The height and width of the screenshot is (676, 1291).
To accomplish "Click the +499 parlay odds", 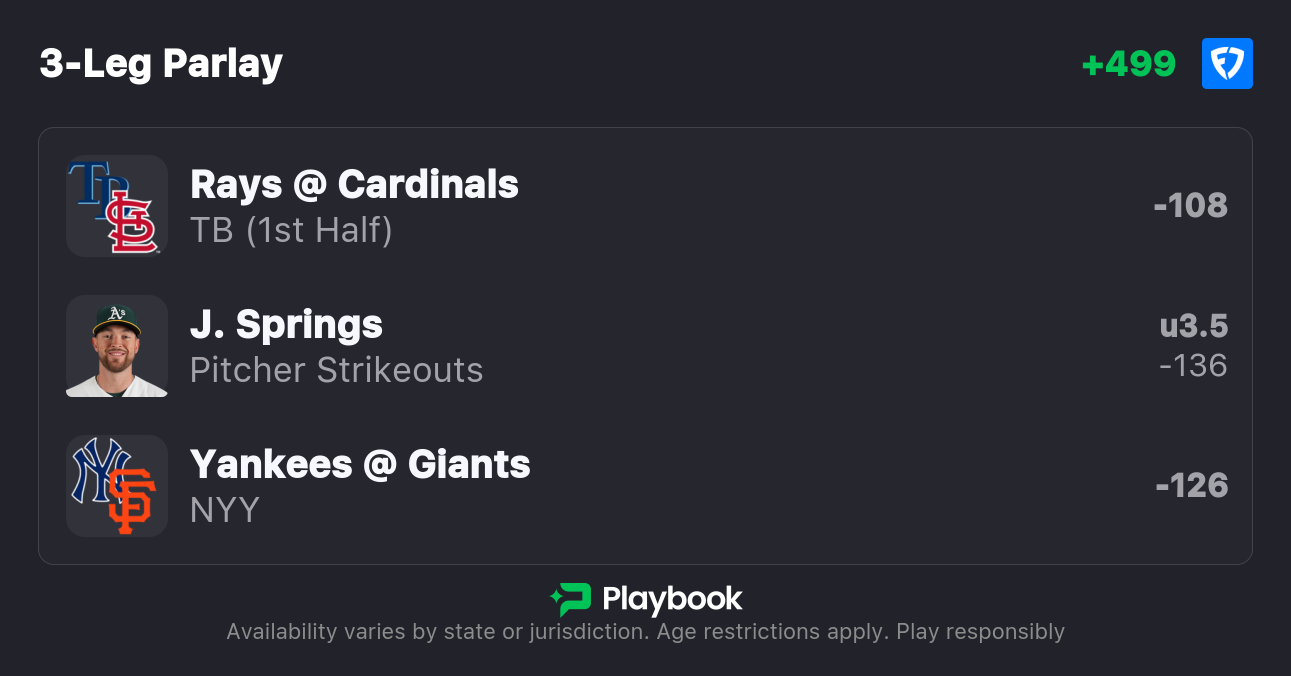I will [1129, 64].
